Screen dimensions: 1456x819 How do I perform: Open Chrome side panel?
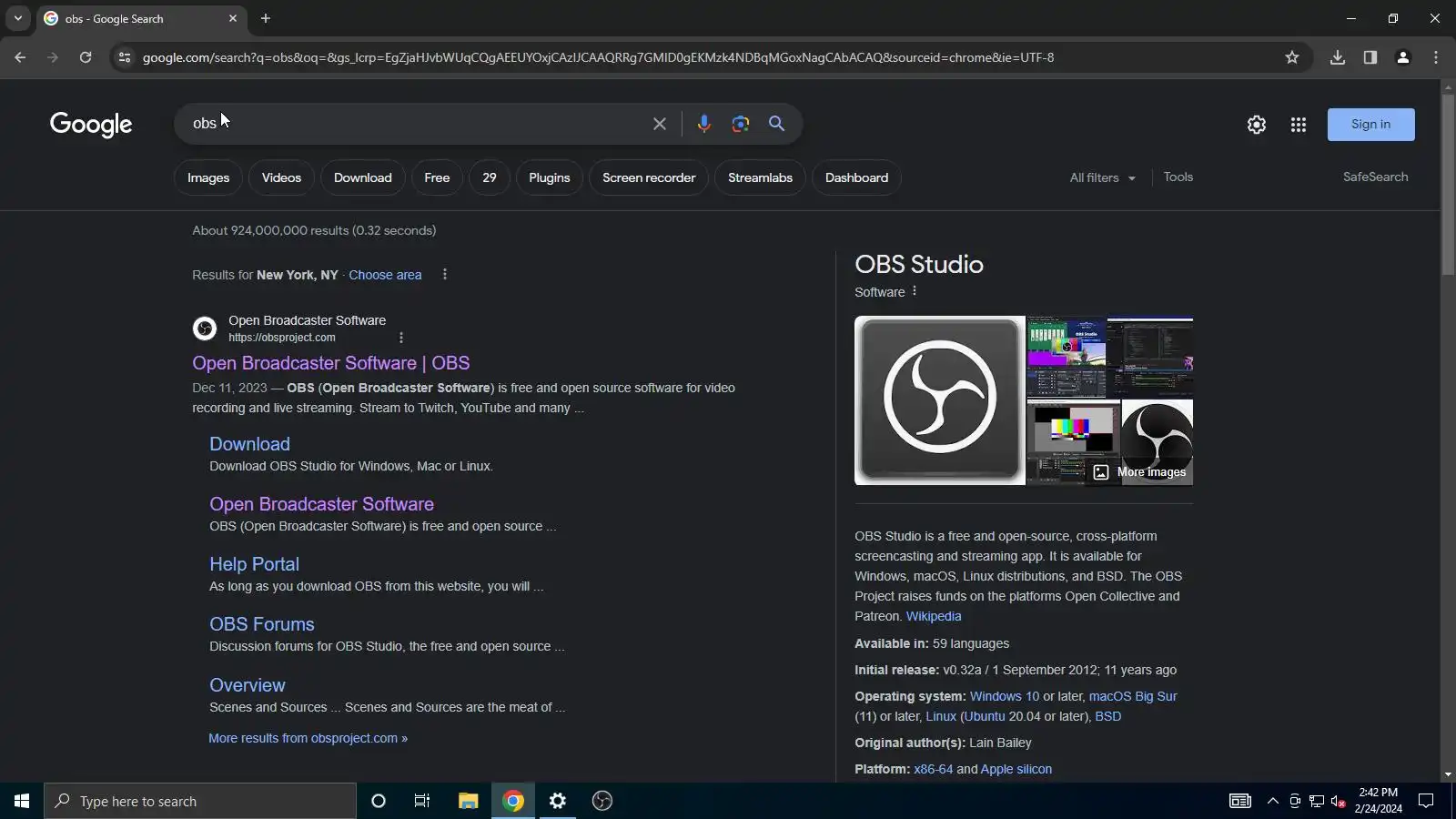point(1370,57)
